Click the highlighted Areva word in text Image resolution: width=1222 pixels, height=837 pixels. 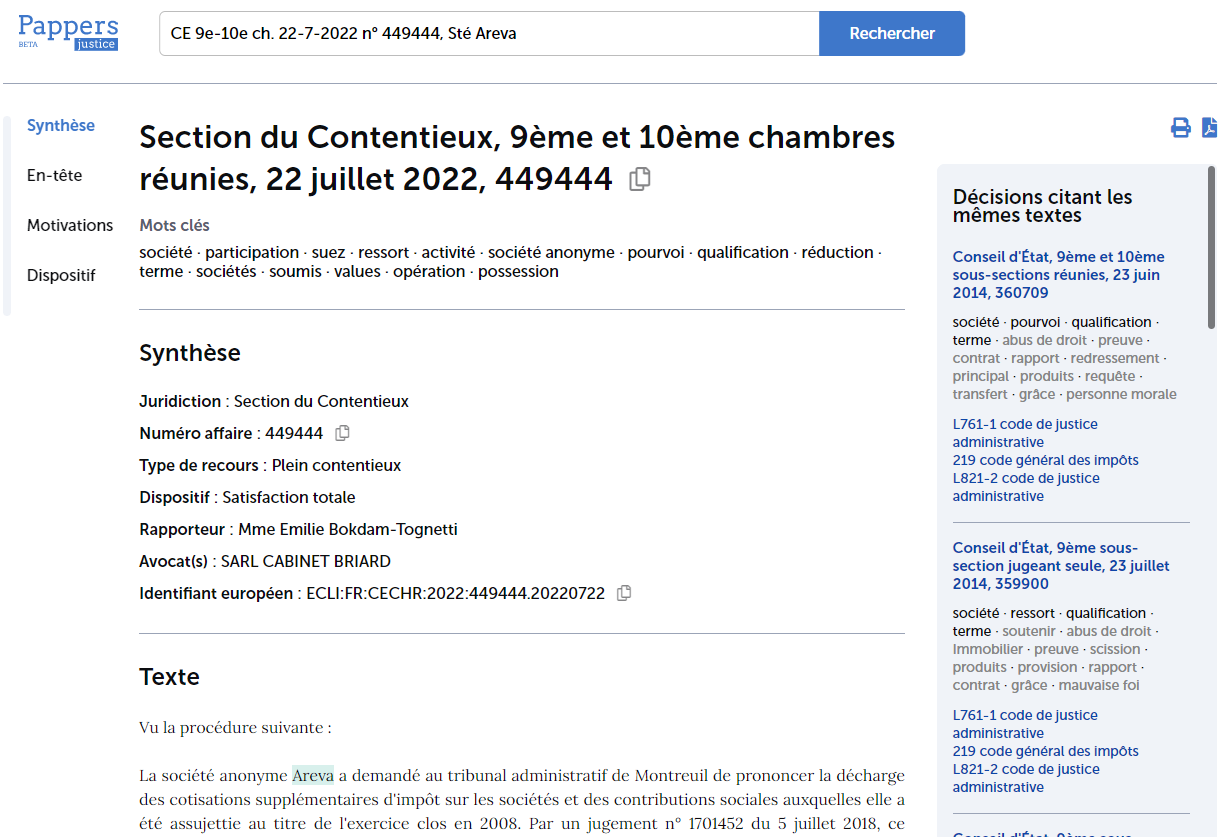pyautogui.click(x=313, y=775)
